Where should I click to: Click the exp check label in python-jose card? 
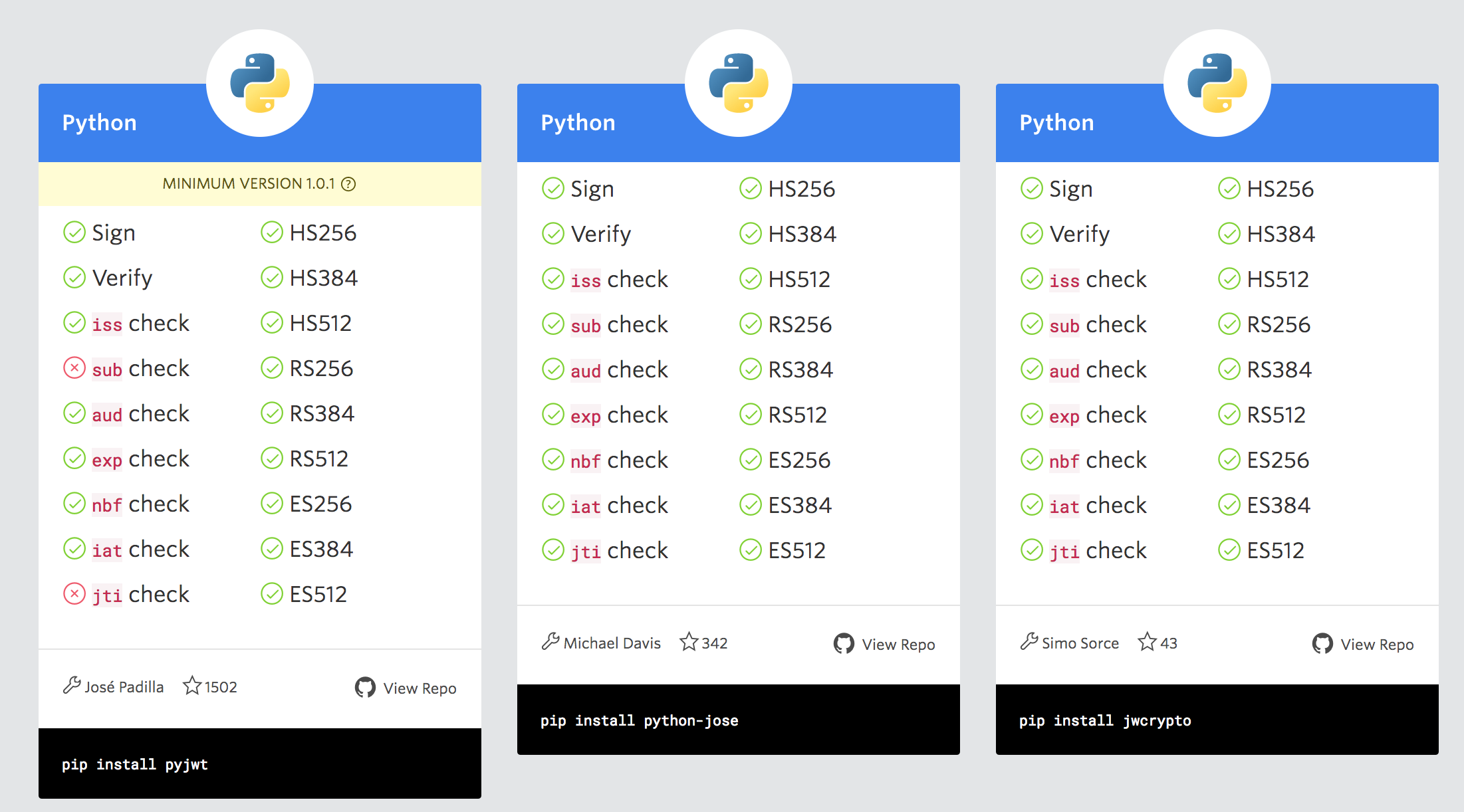[620, 415]
